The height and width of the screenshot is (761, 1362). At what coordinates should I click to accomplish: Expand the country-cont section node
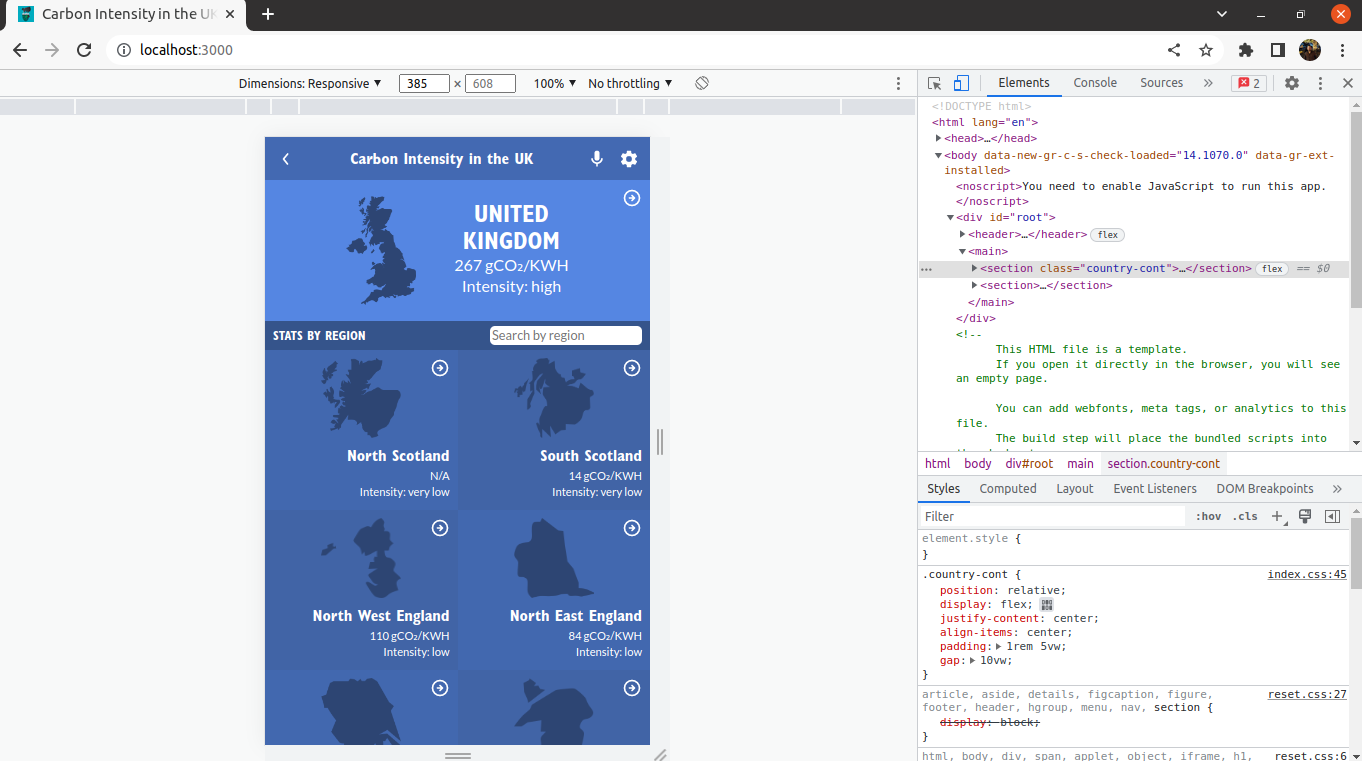pos(975,268)
